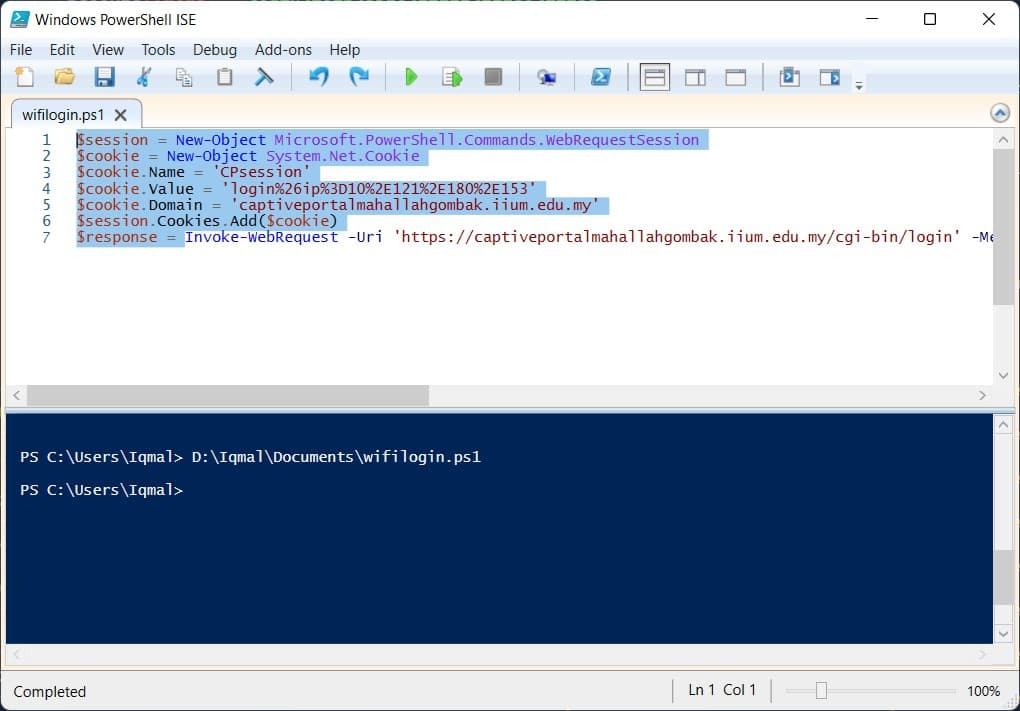Open the View menu
Screen dimensions: 1020x711
pos(108,49)
